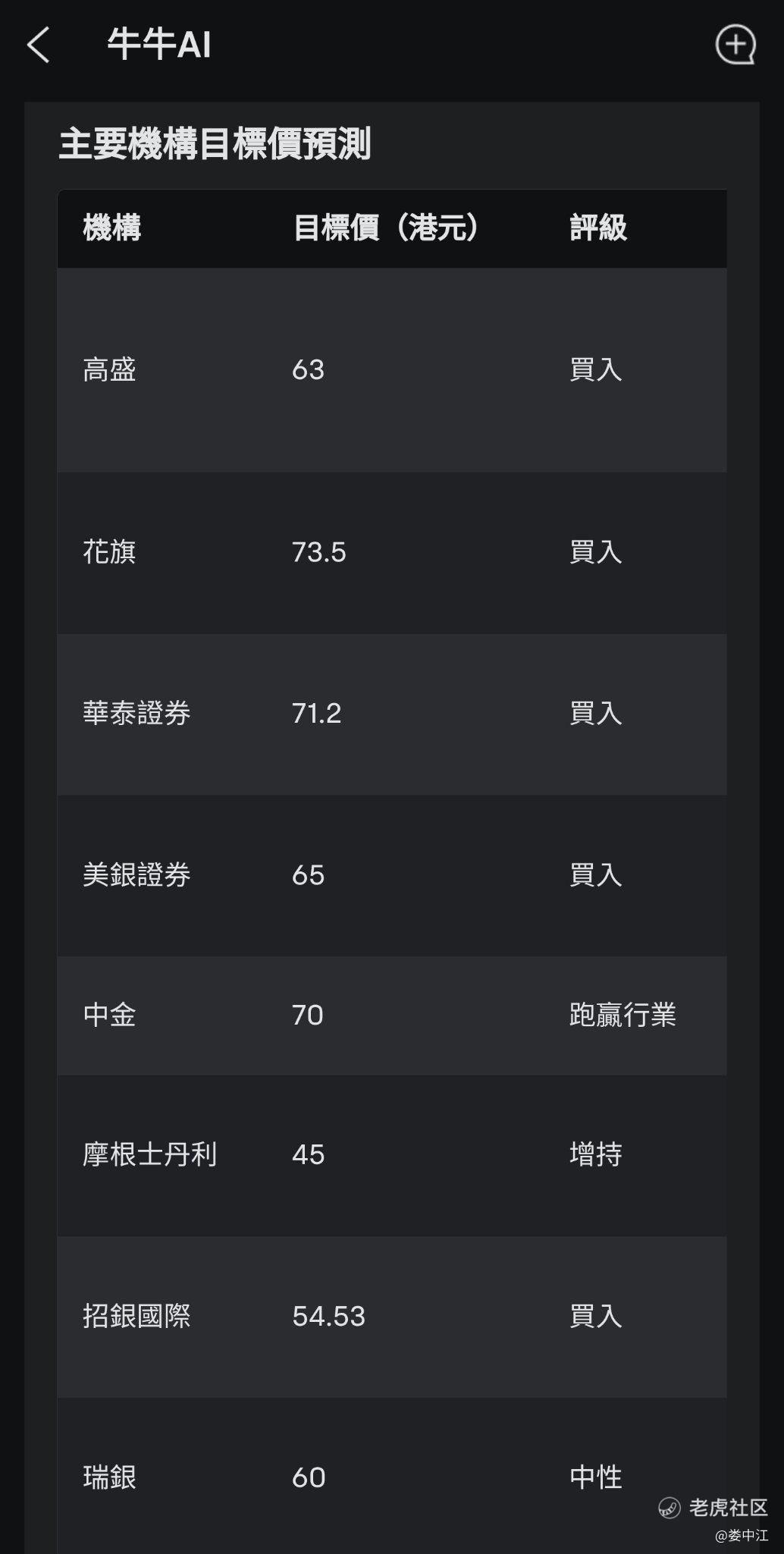Image resolution: width=784 pixels, height=1554 pixels.
Task: Open new chat plus icon
Action: (735, 45)
